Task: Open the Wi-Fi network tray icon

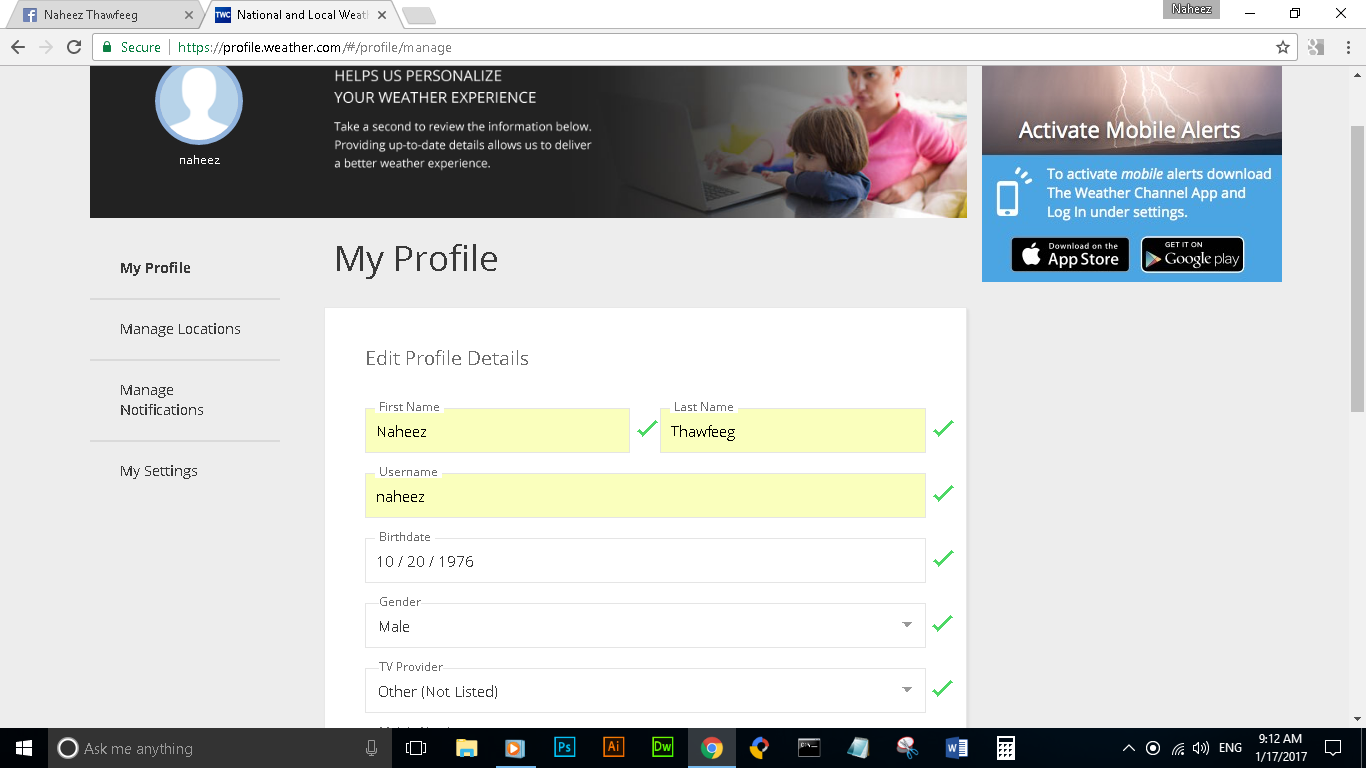Action: coord(1178,748)
